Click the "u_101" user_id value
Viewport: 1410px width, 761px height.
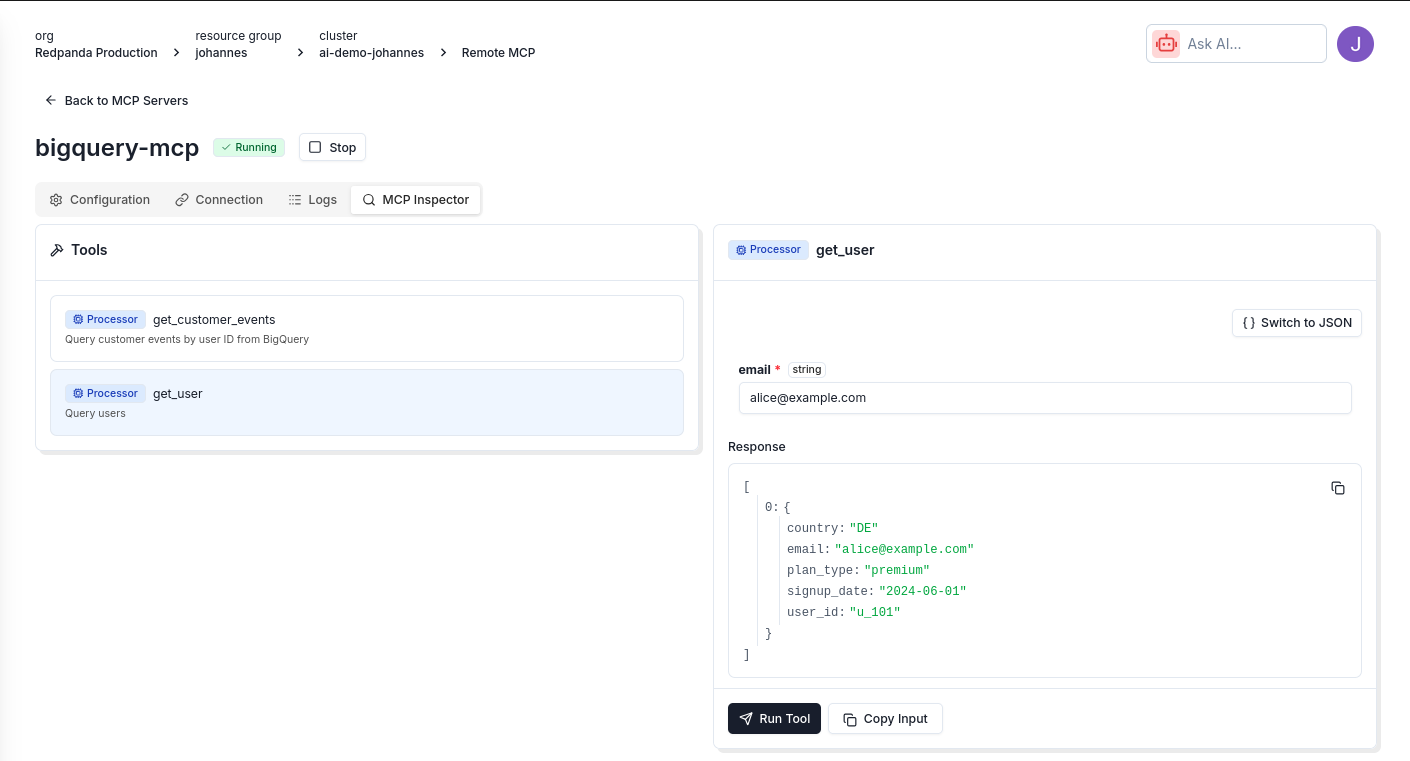(875, 613)
